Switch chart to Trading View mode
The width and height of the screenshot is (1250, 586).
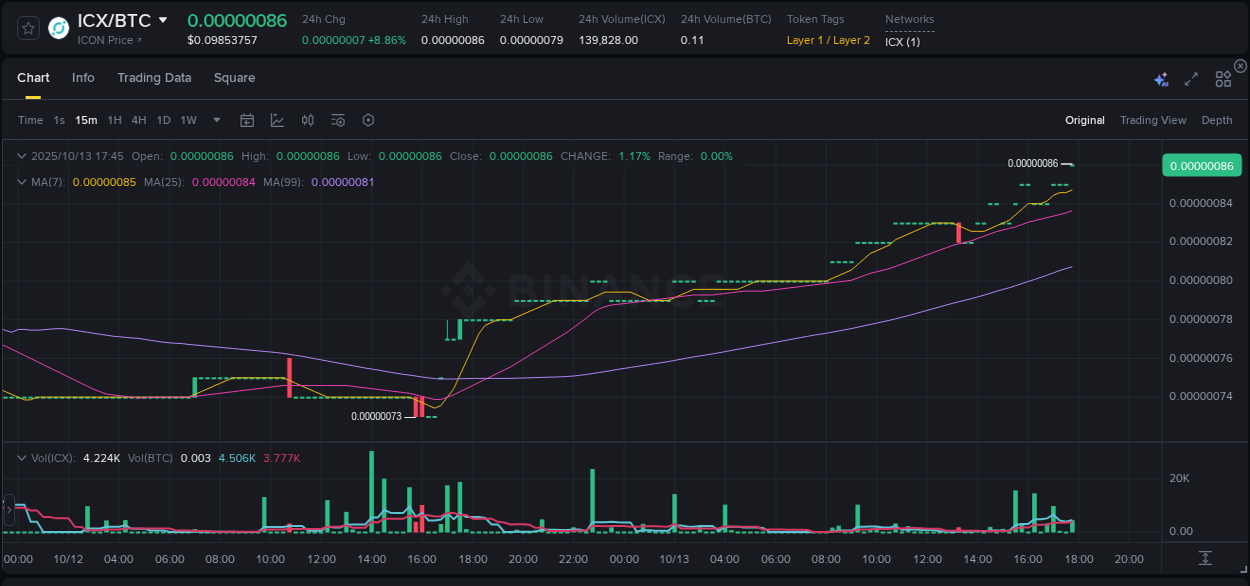1153,120
